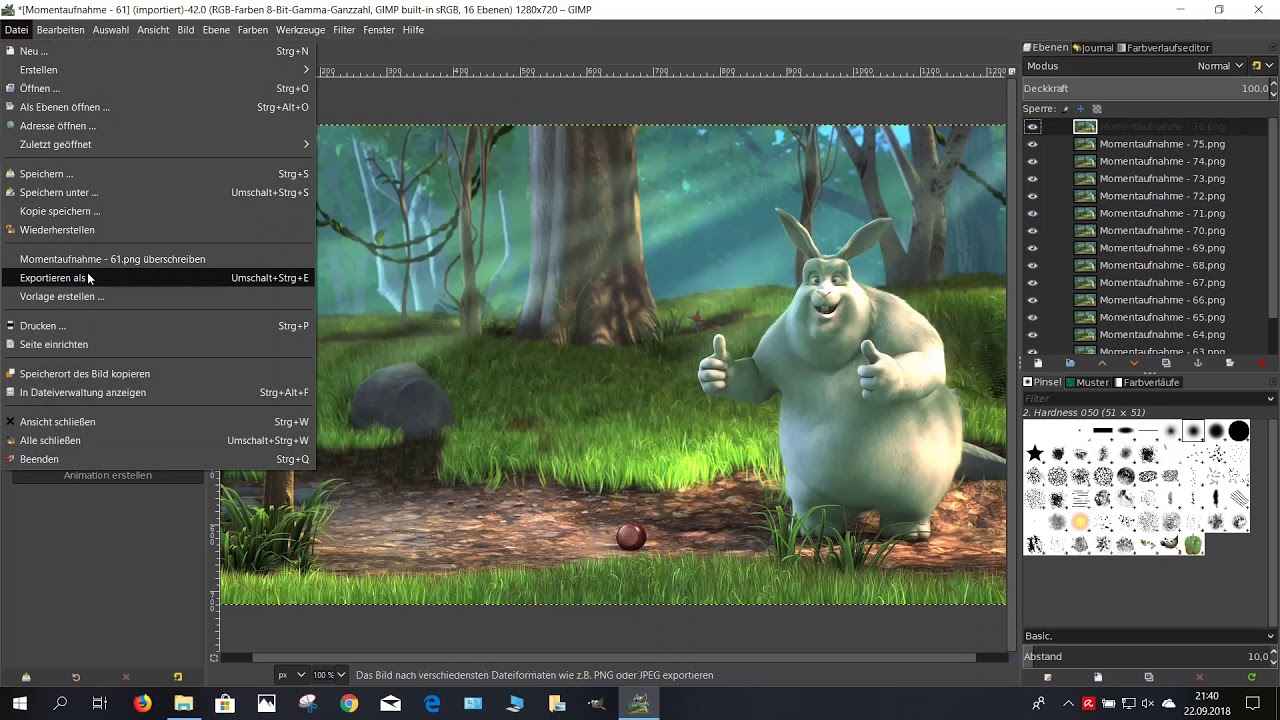Hide the Momentaufnahme - 72.png layer
Viewport: 1280px width, 720px height.
(x=1033, y=196)
